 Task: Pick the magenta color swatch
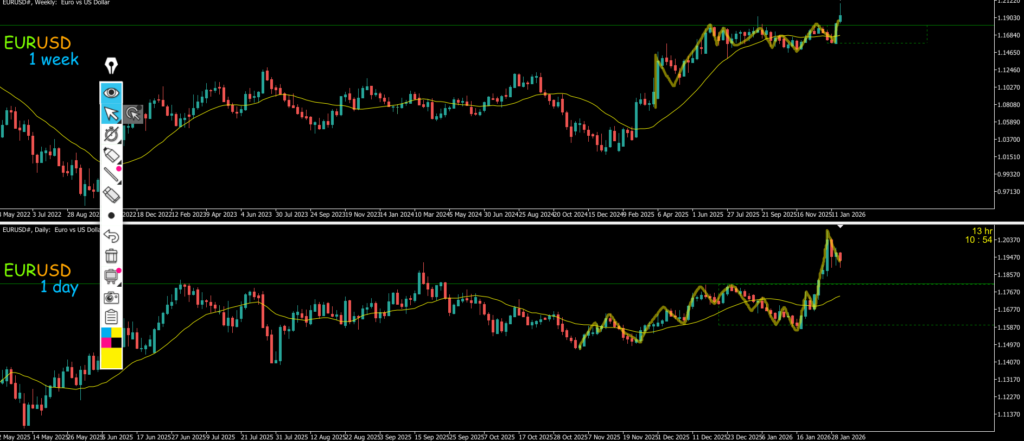tap(105, 343)
